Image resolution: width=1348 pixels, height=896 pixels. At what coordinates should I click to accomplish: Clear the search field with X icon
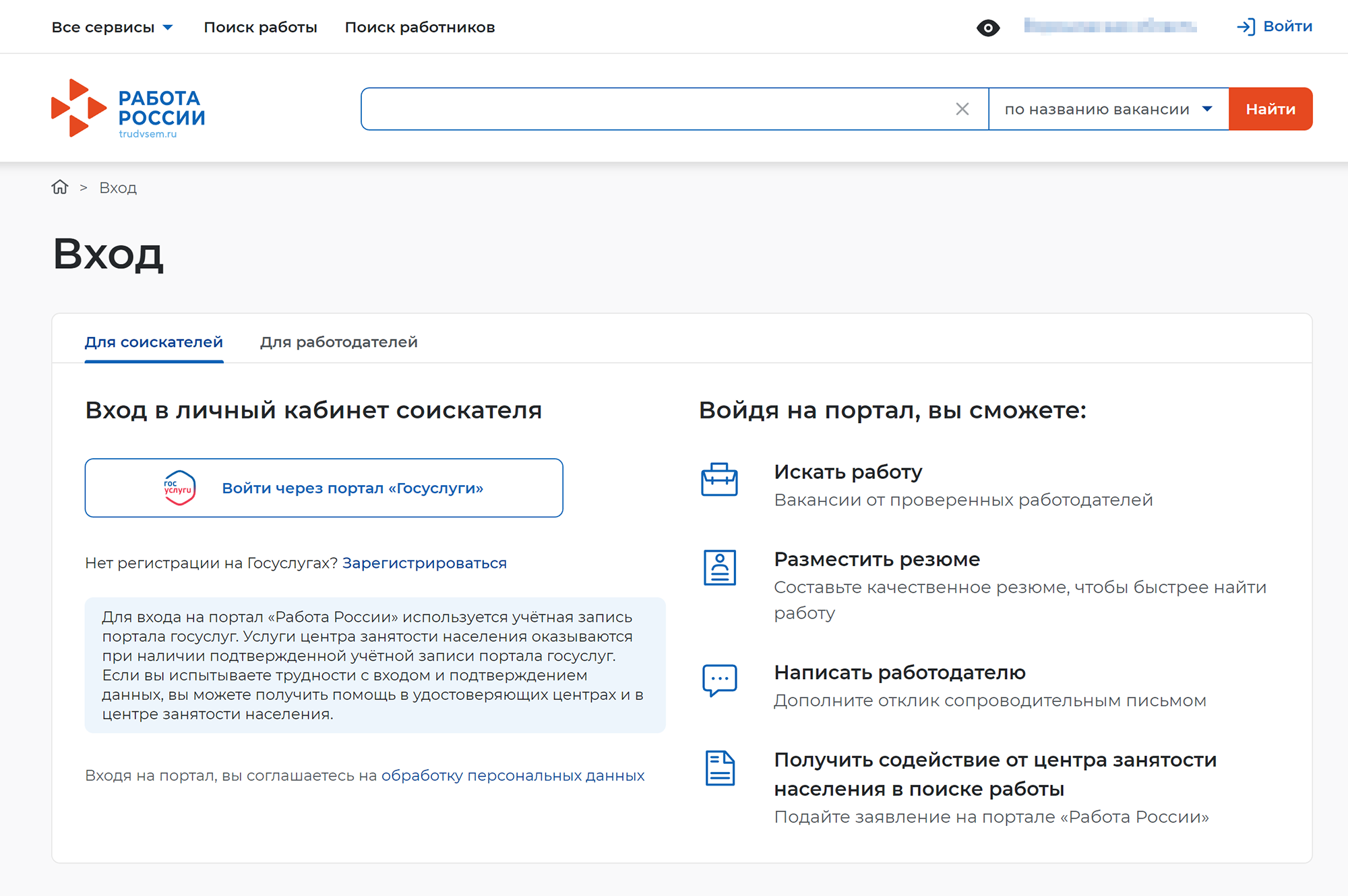[962, 109]
